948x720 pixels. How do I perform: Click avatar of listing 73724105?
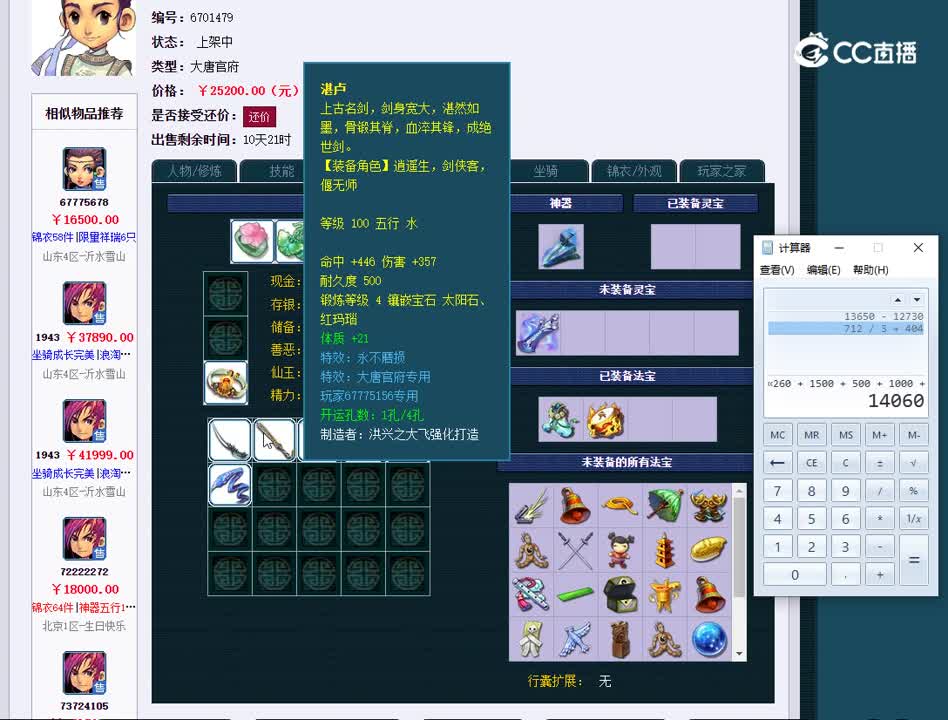coord(84,673)
